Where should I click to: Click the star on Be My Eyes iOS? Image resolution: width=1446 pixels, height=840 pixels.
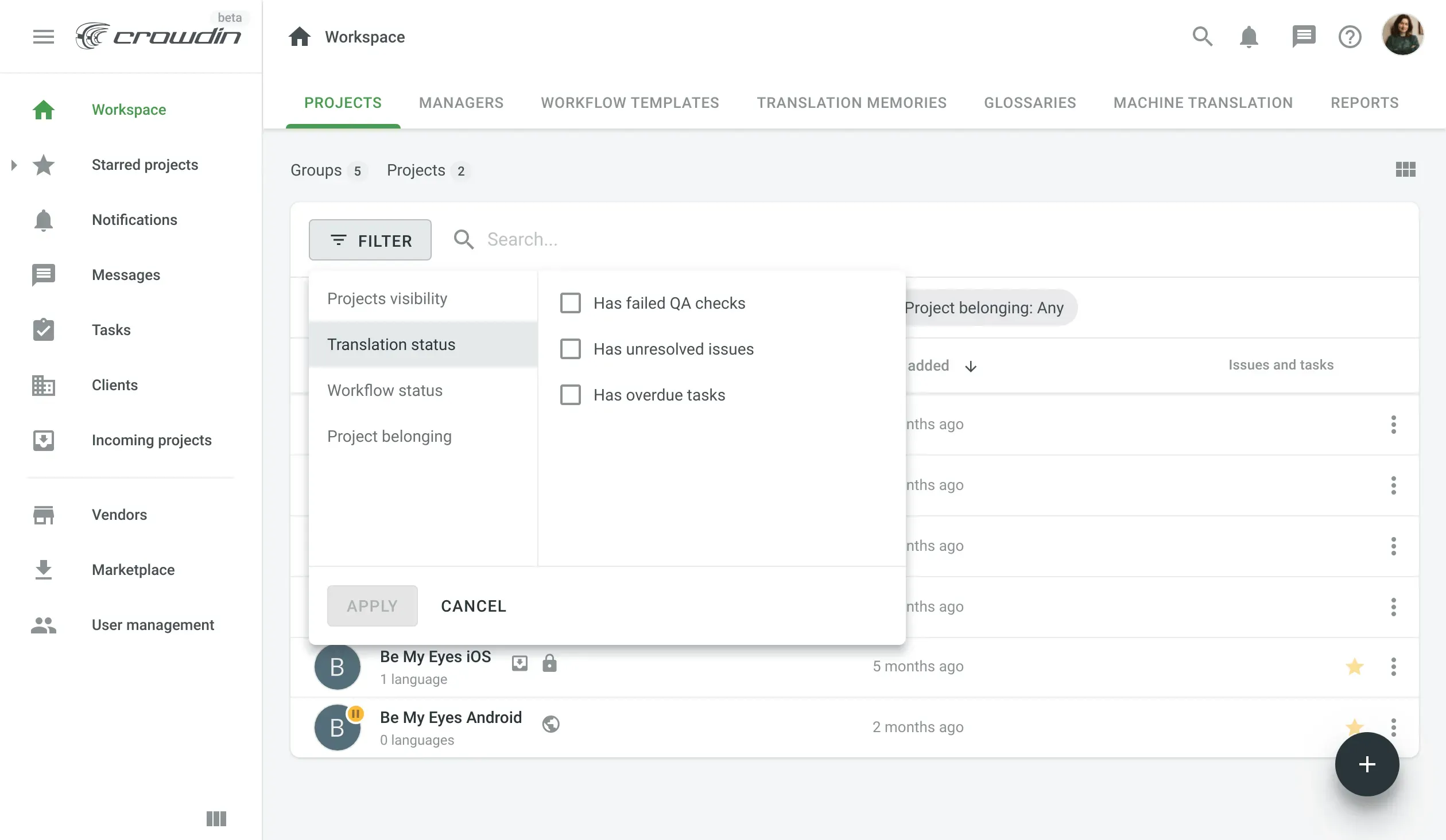[x=1354, y=666]
